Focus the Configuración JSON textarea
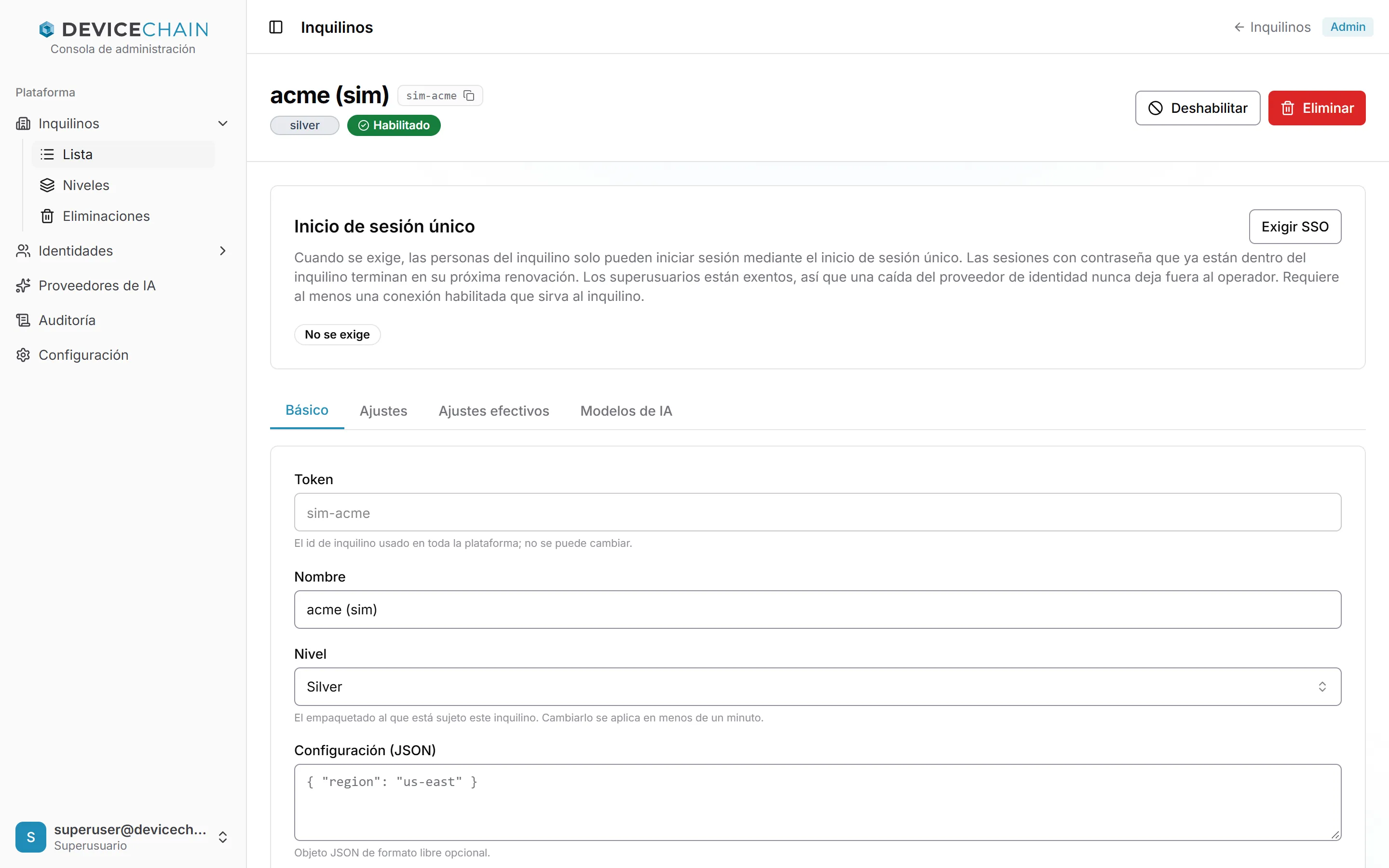The height and width of the screenshot is (868, 1389). 817,802
